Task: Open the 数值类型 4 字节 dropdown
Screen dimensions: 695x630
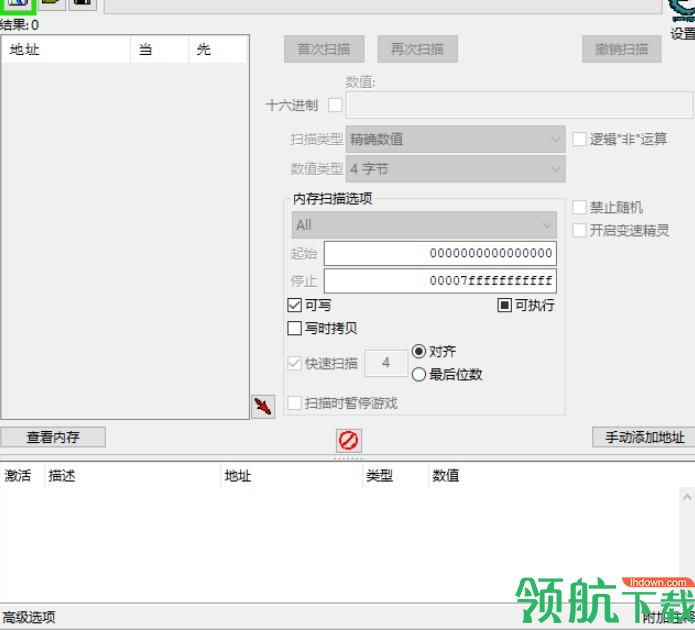Action: (x=455, y=168)
